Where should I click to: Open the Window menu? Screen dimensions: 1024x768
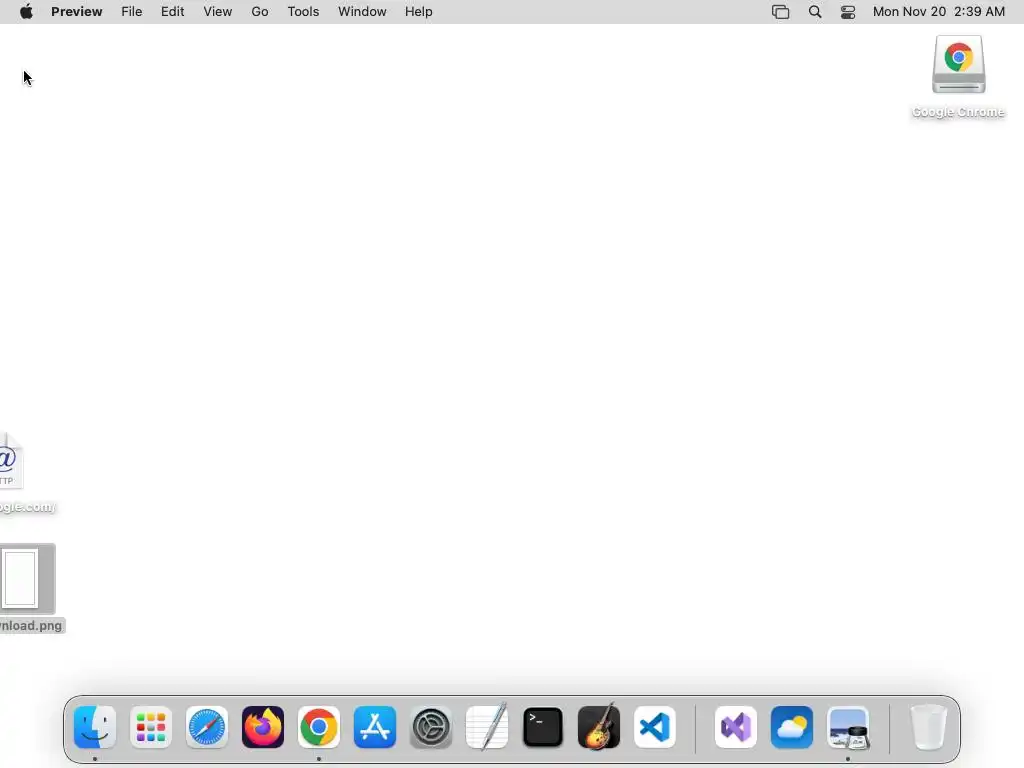tap(362, 12)
